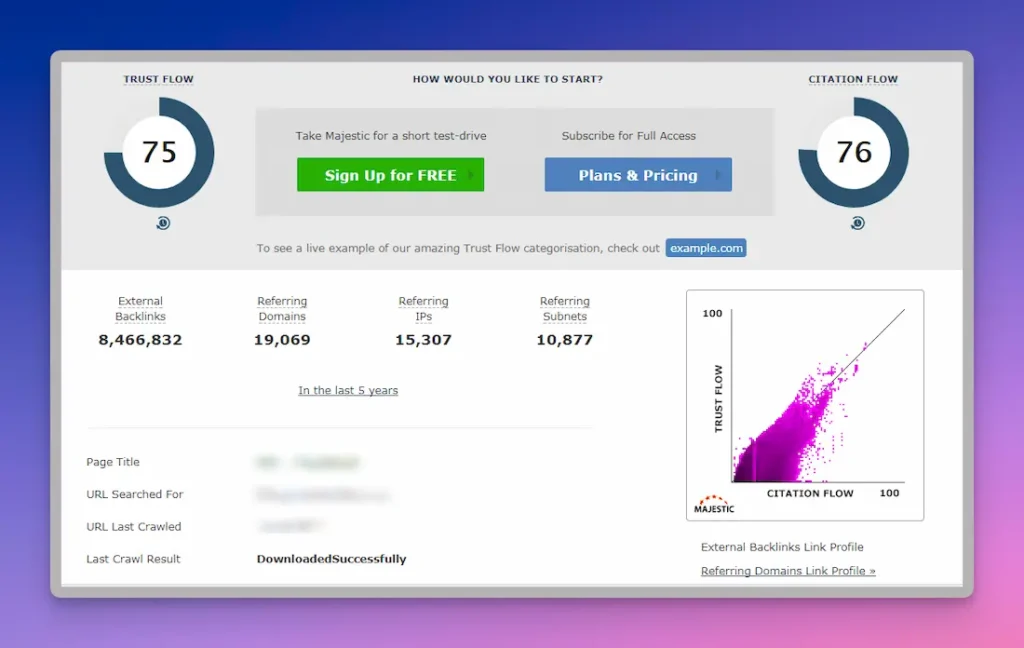This screenshot has height=648, width=1024.
Task: Click the Trust Flow donut showing 75
Action: click(x=159, y=152)
